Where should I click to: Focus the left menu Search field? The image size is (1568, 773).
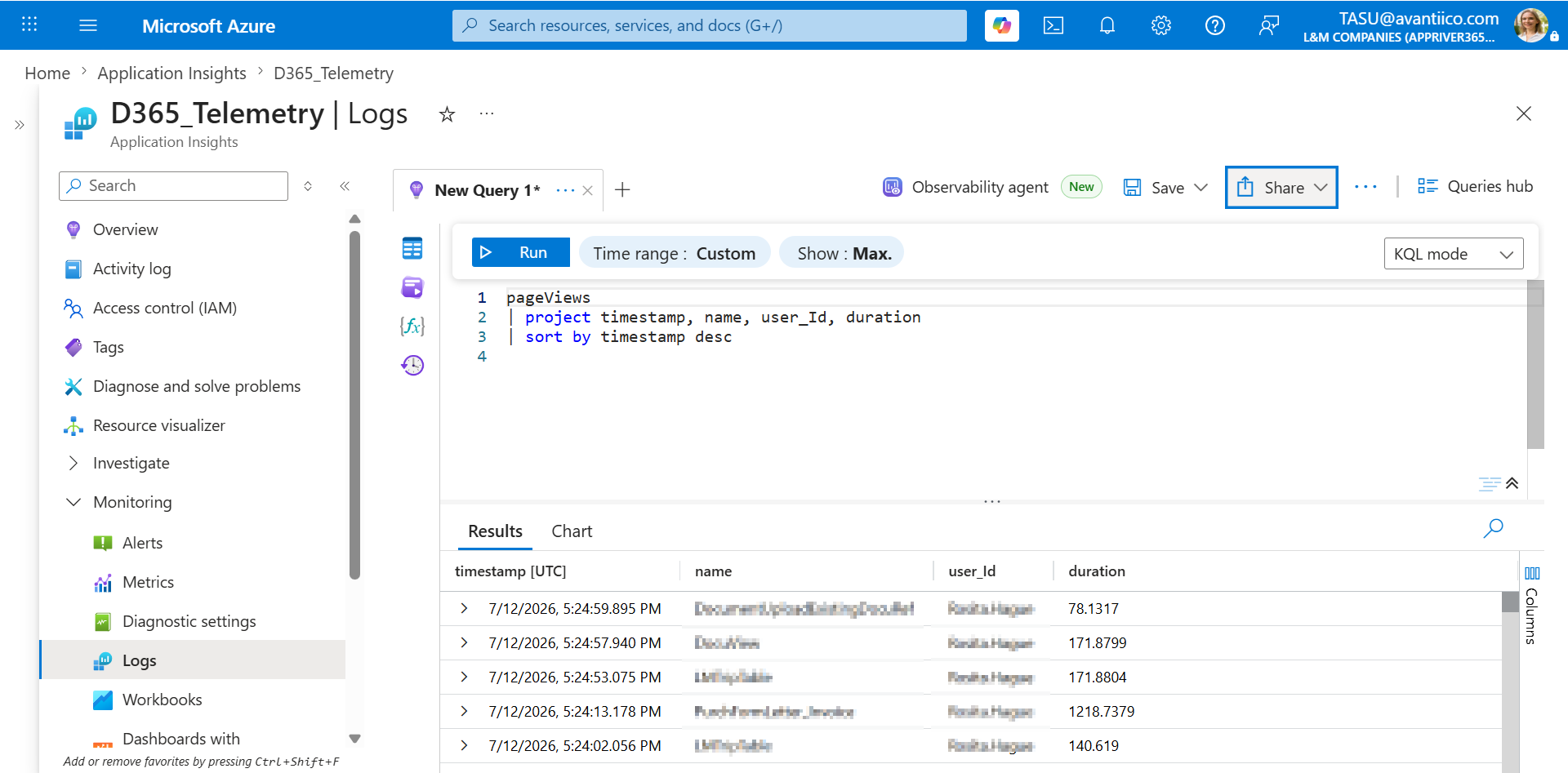pos(173,186)
